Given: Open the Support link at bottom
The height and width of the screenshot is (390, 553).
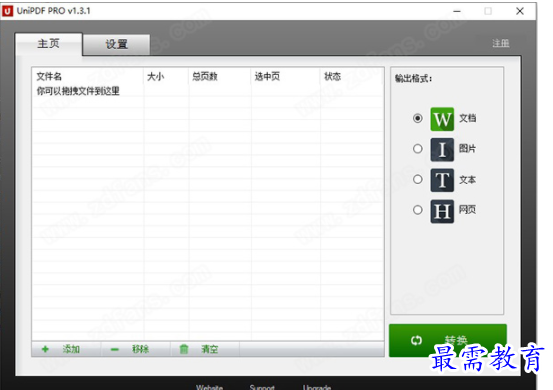Looking at the screenshot, I should point(262,387).
